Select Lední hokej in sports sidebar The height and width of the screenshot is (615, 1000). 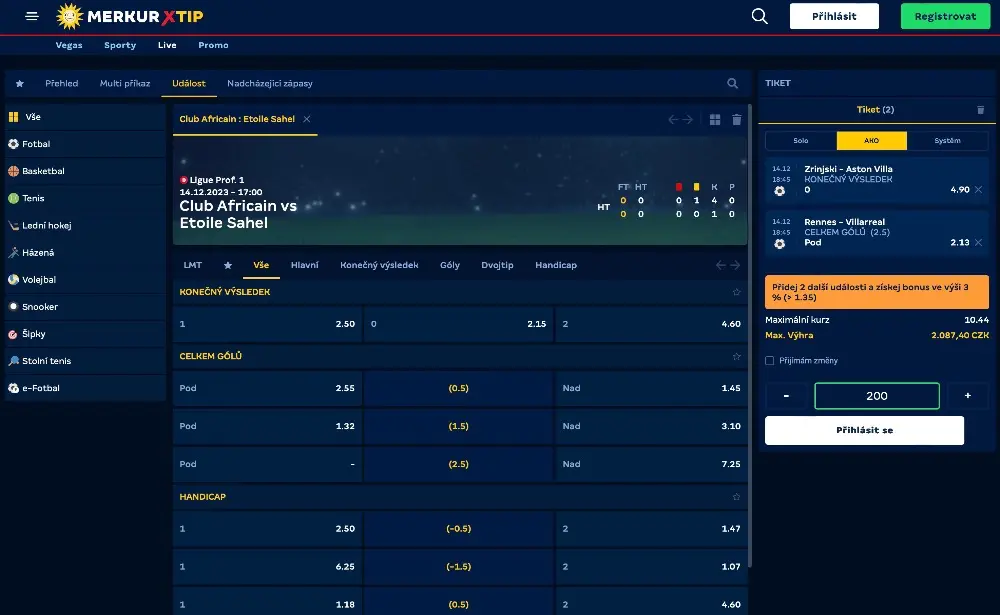[x=85, y=225]
